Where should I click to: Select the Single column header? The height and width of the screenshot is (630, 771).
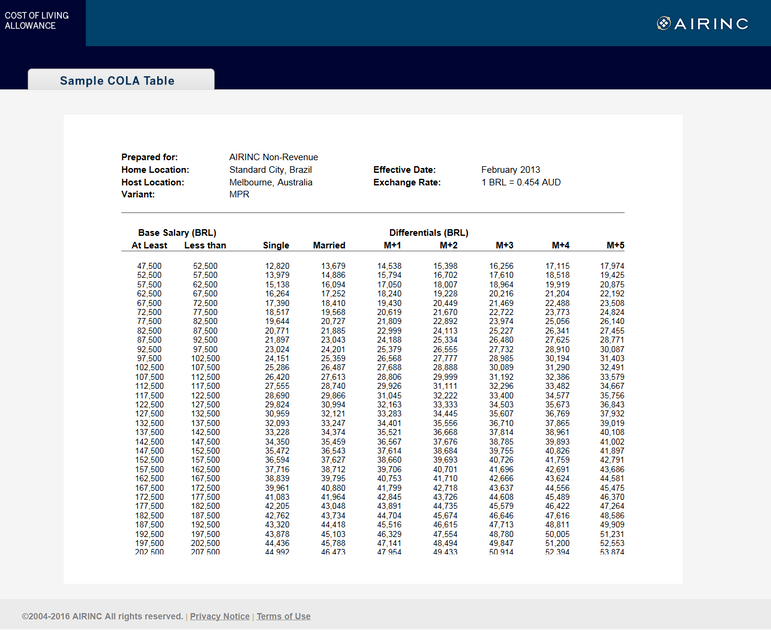[x=276, y=245]
